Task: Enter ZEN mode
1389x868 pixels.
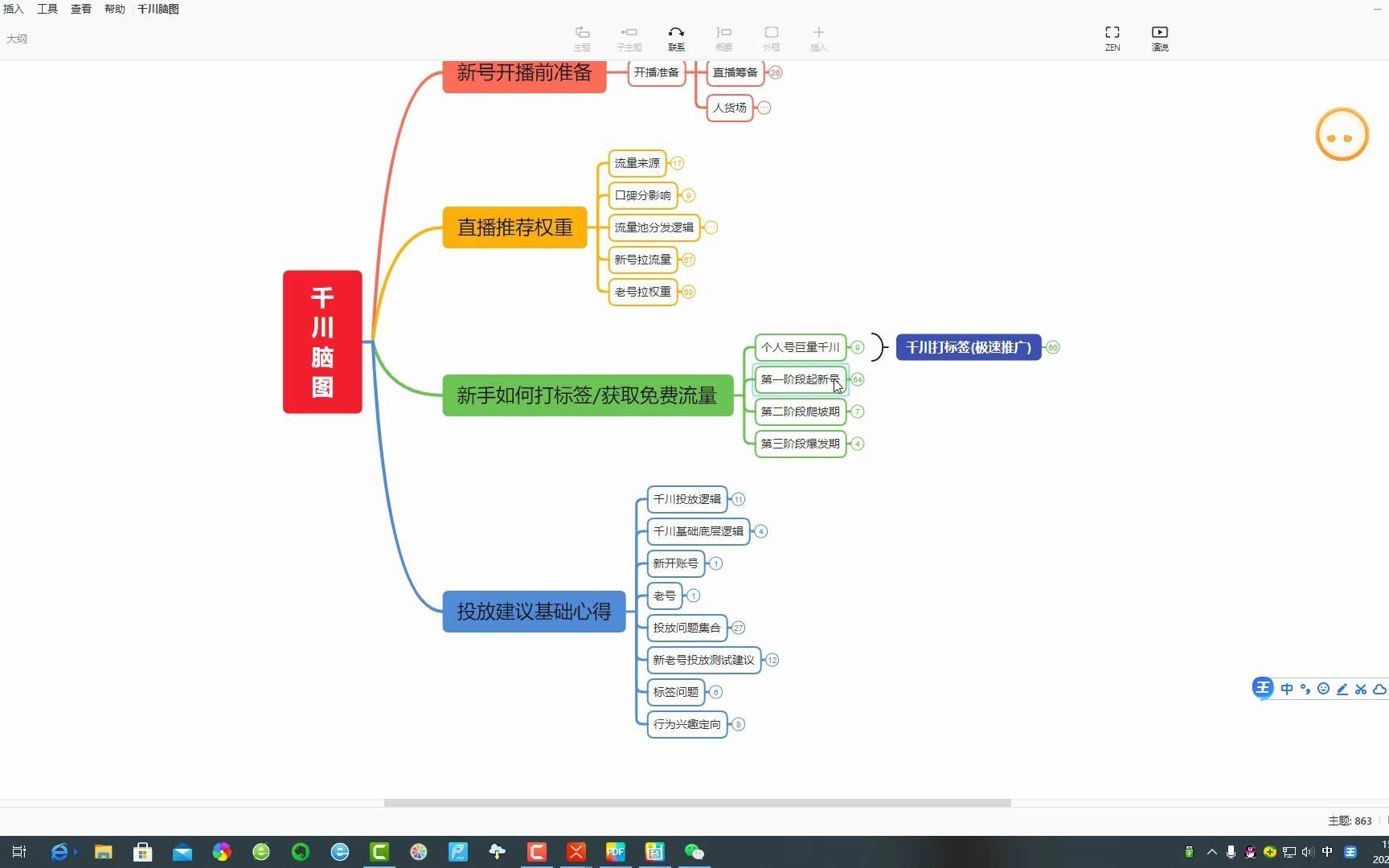Action: [x=1112, y=38]
